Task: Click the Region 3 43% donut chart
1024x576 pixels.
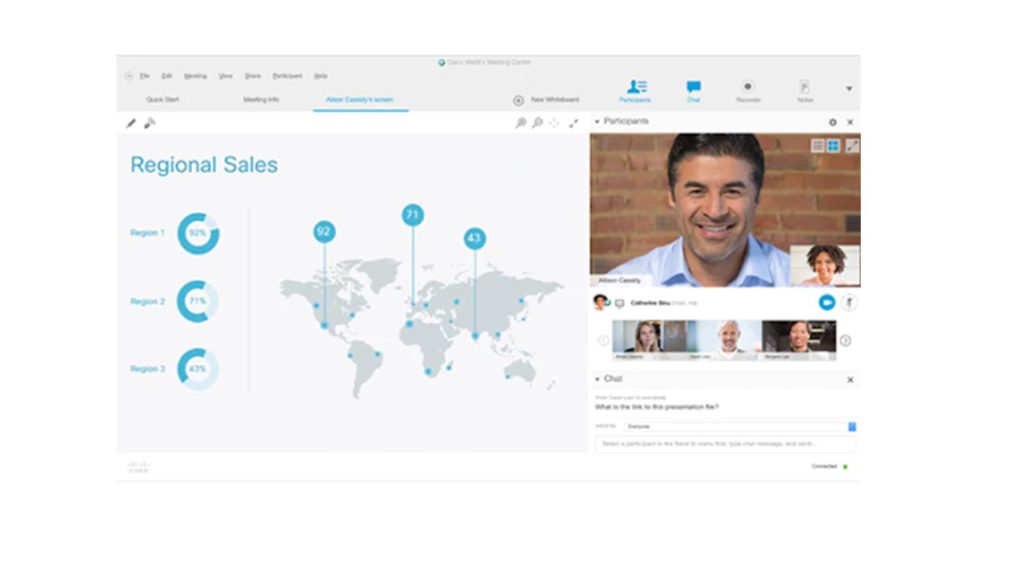Action: tap(198, 369)
